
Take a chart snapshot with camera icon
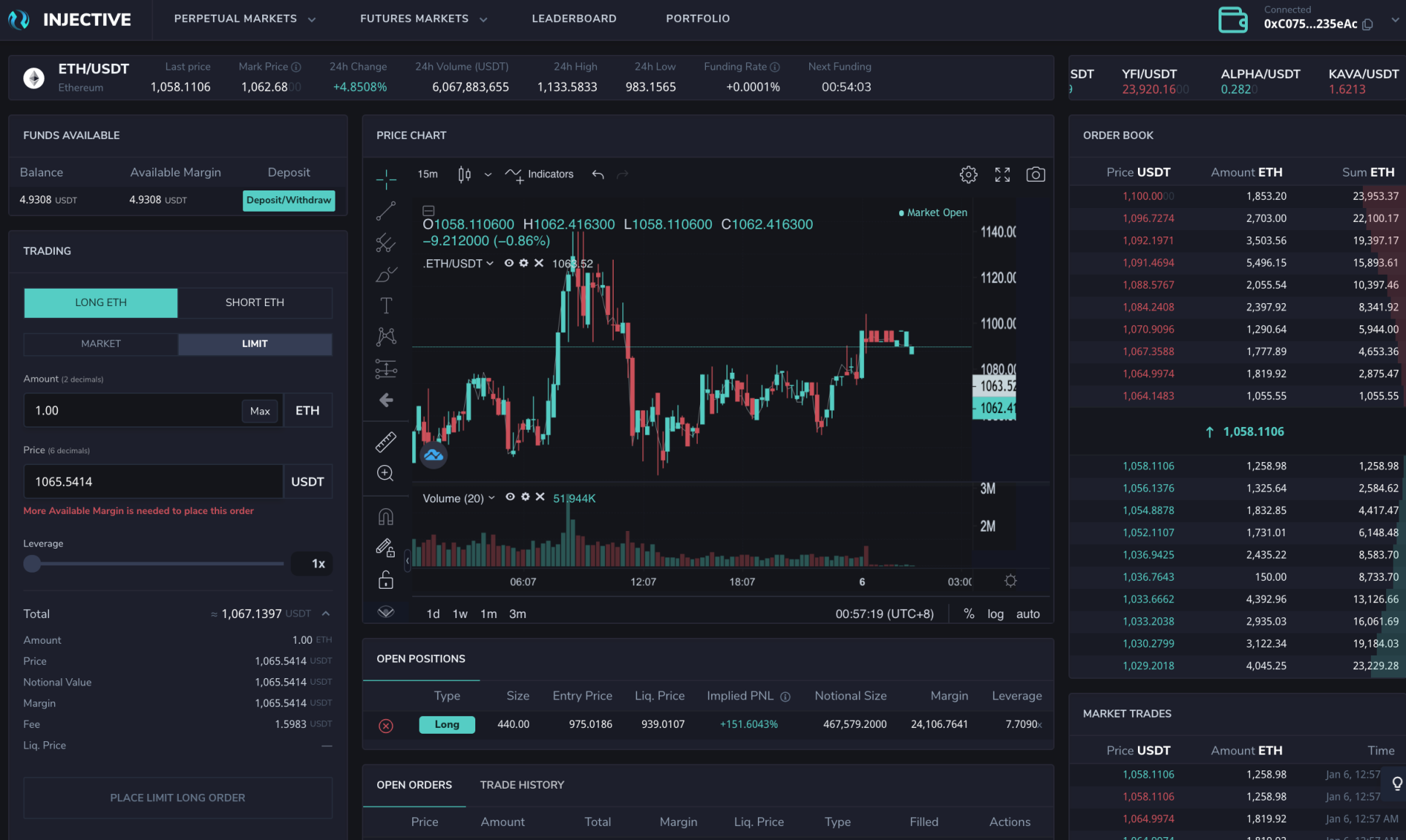pyautogui.click(x=1035, y=174)
